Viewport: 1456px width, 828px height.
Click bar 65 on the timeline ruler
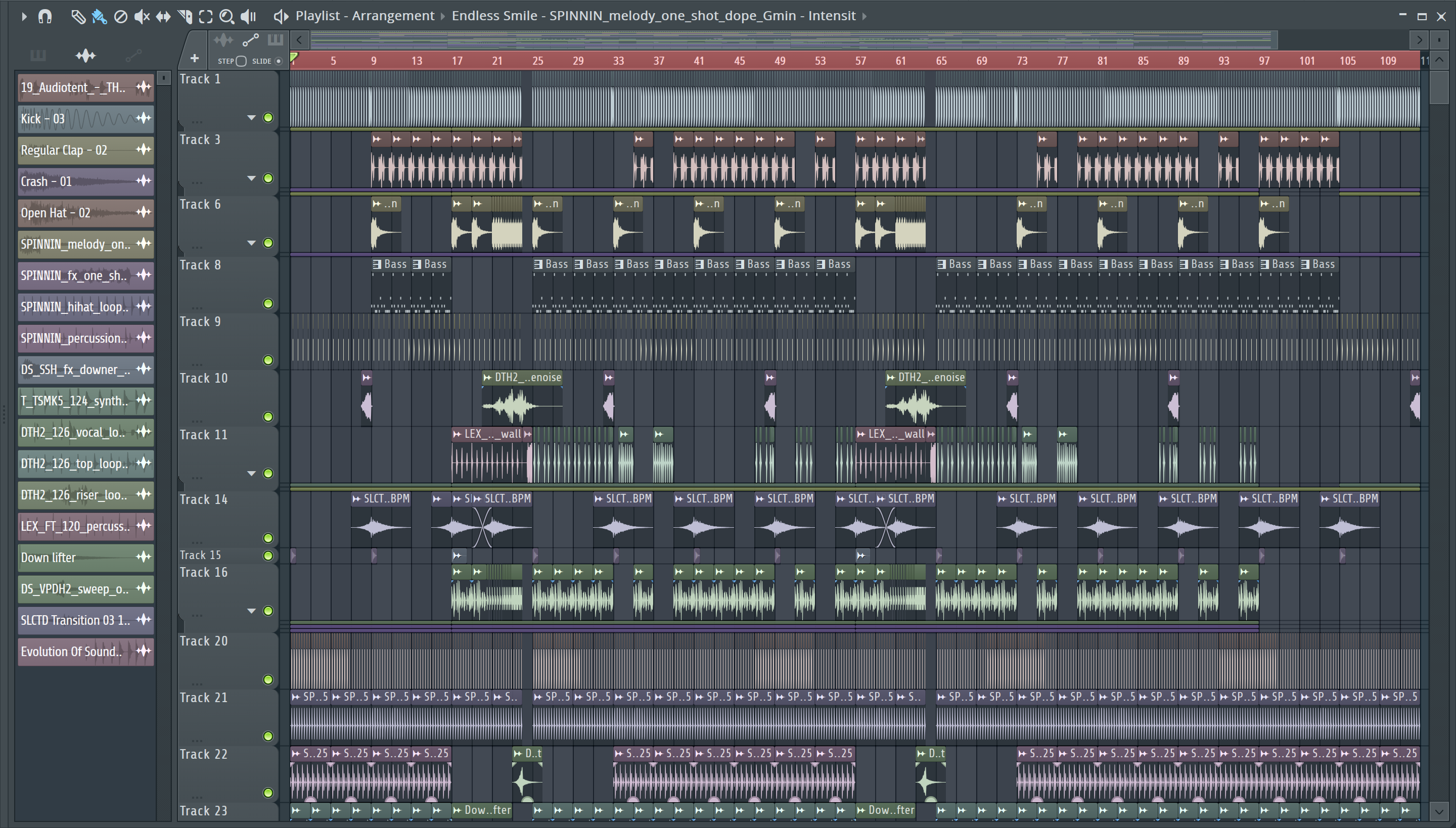(941, 61)
